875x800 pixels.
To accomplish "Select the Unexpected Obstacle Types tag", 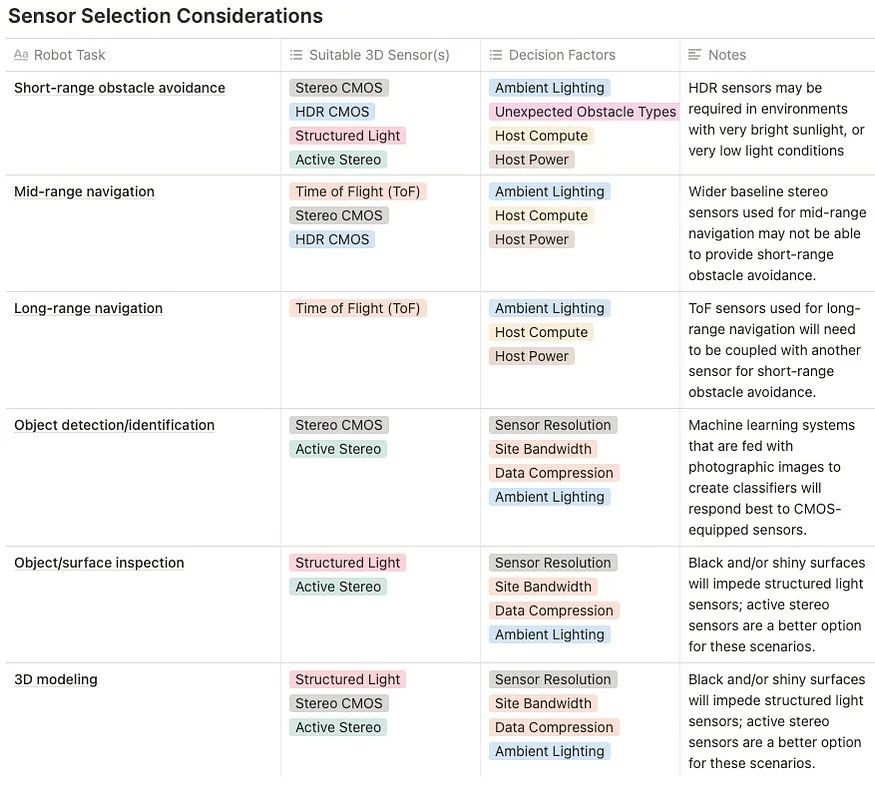I will [585, 112].
